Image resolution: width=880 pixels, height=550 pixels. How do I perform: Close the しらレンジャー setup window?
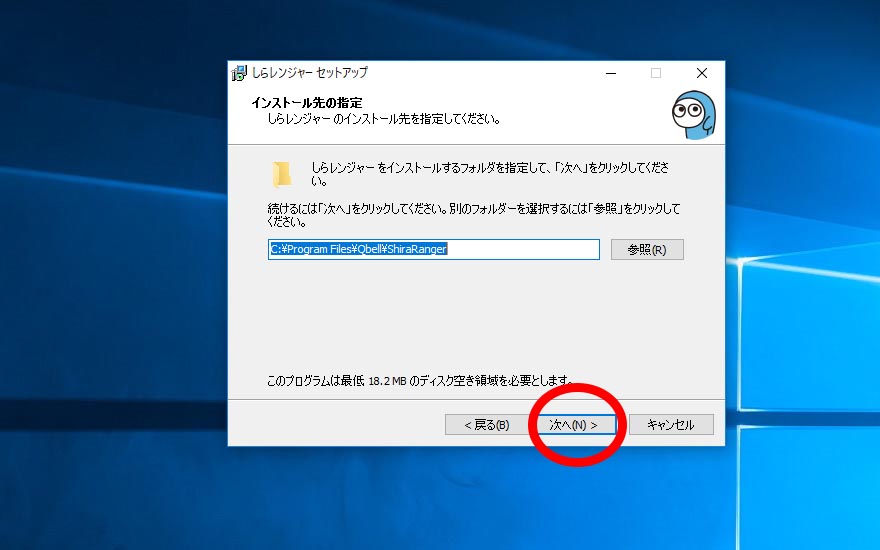click(702, 73)
